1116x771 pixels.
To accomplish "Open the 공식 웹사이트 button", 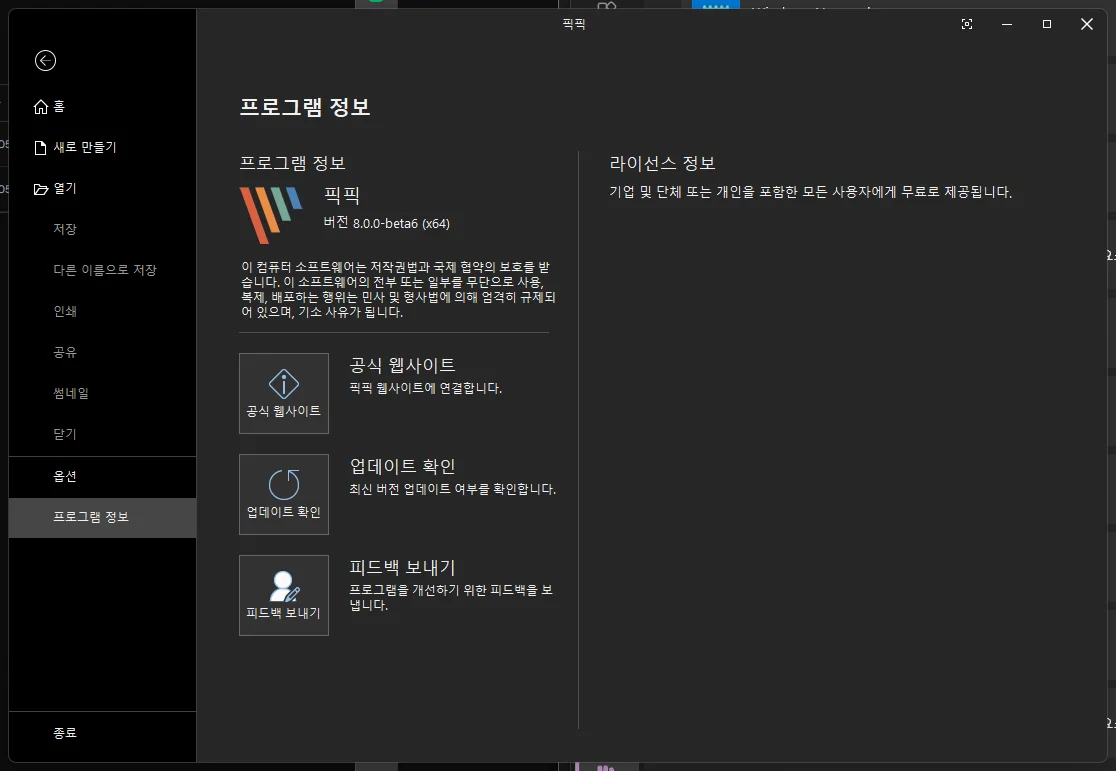I will point(284,393).
